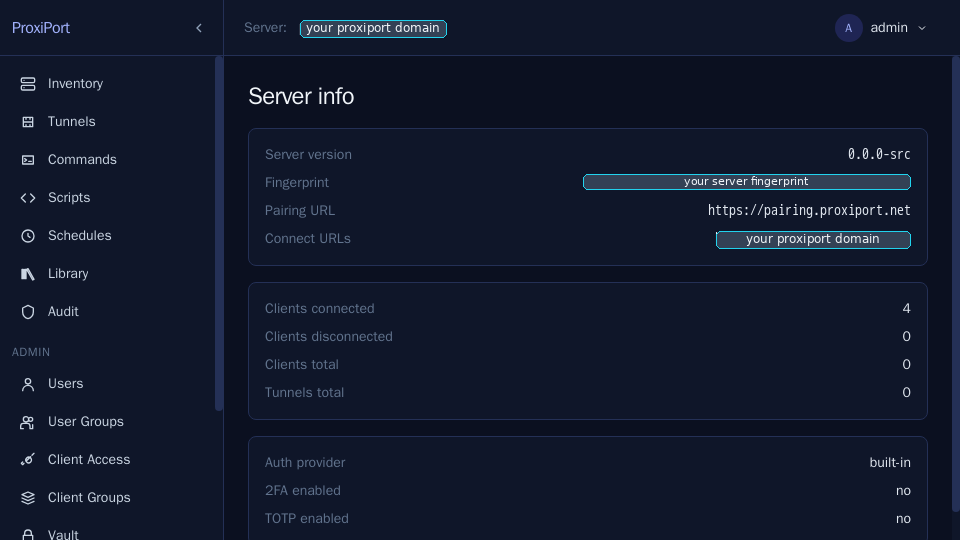Click the sidebar vertical scrollbar
Viewport: 960px width, 540px height.
(219, 233)
